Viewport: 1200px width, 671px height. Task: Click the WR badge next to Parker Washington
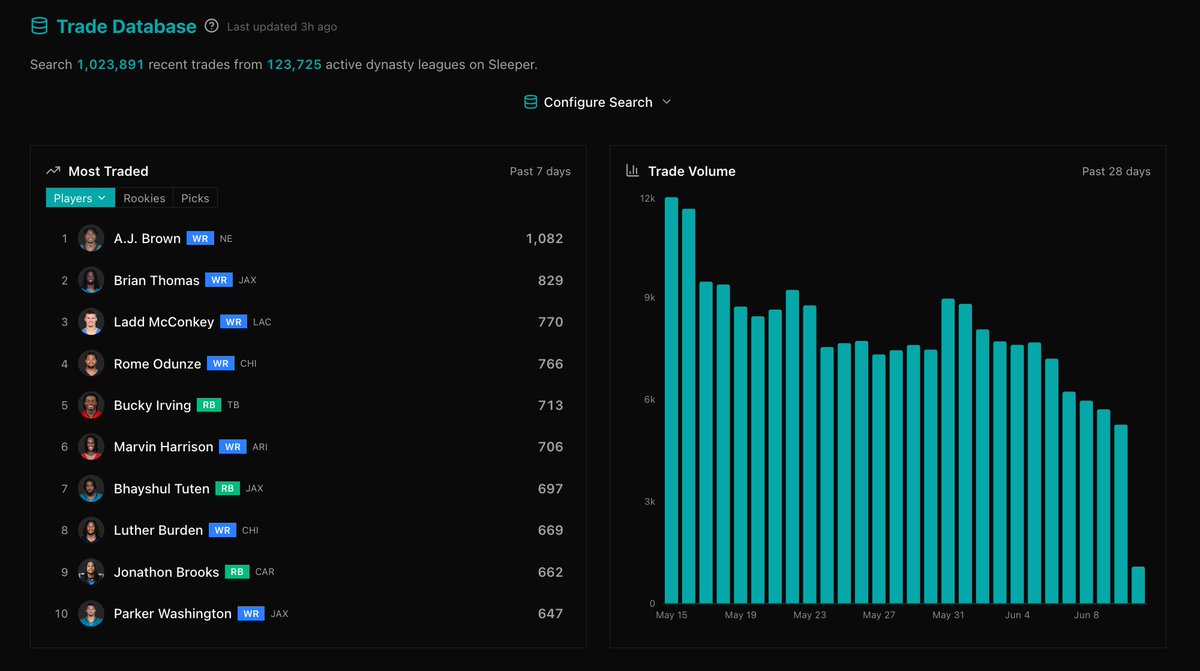(251, 614)
